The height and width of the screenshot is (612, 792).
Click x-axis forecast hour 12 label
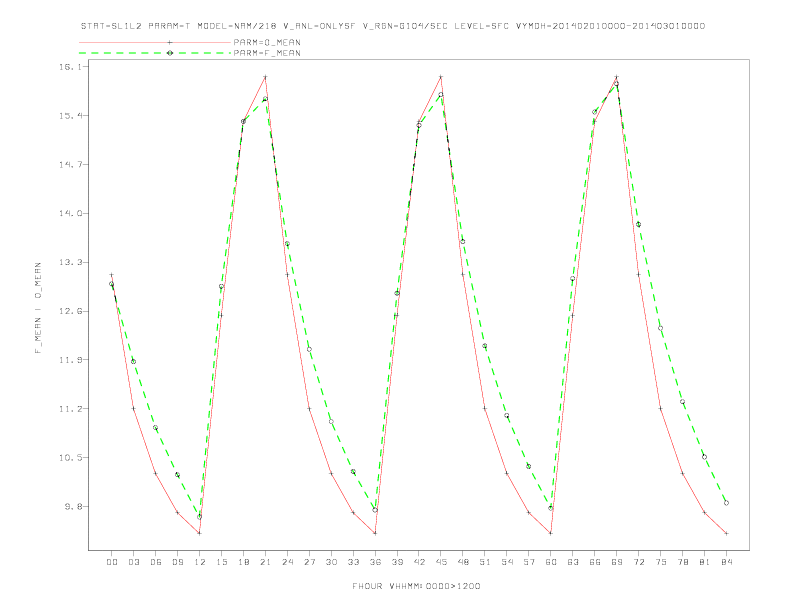click(200, 562)
